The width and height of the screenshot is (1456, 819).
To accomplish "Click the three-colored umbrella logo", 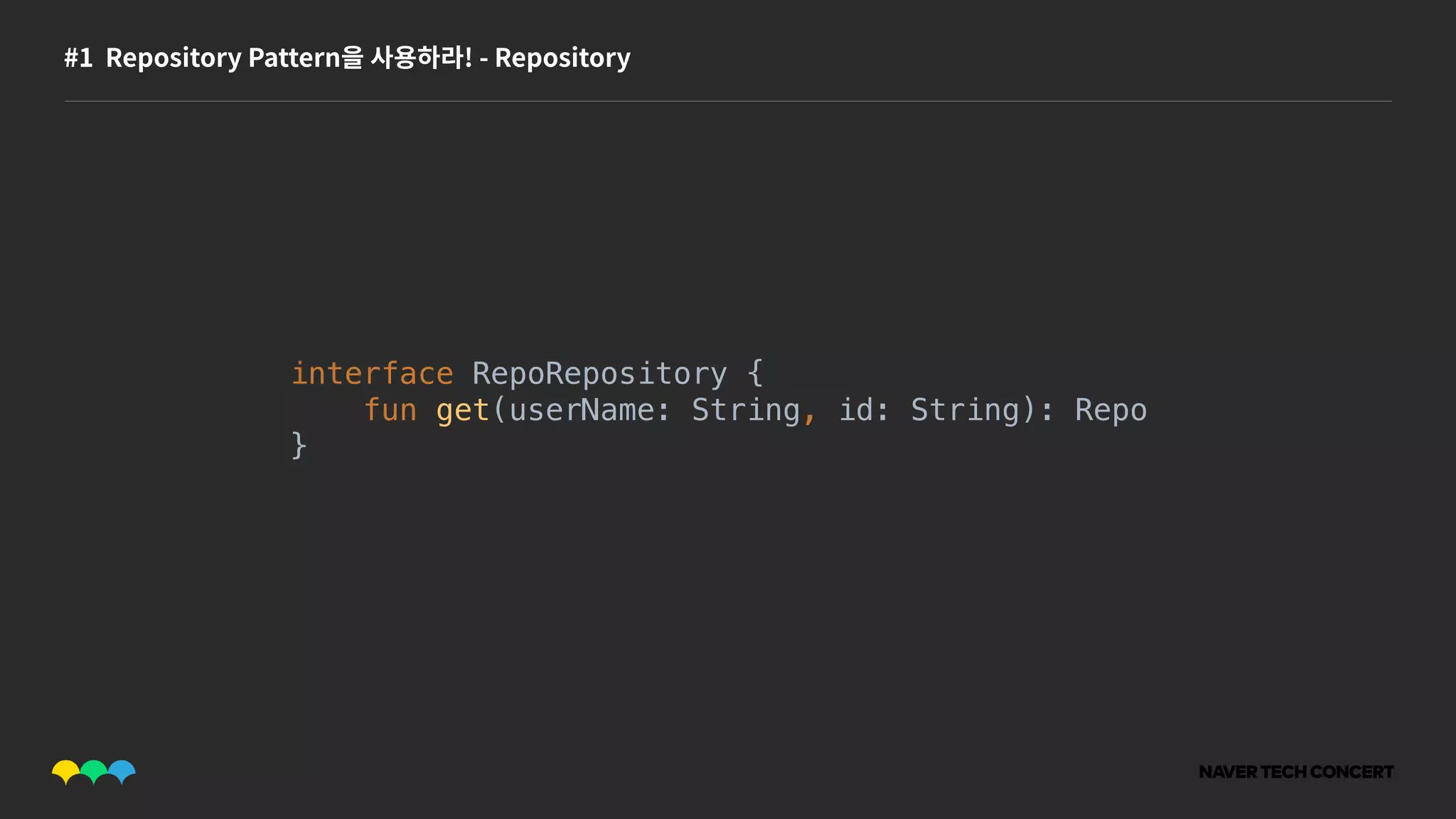I will tap(94, 772).
